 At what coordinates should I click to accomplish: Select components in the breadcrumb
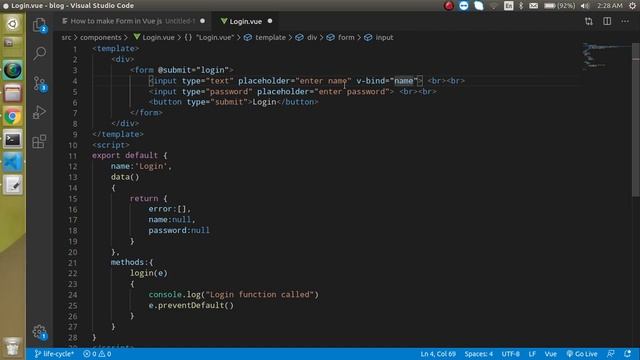[x=101, y=38]
